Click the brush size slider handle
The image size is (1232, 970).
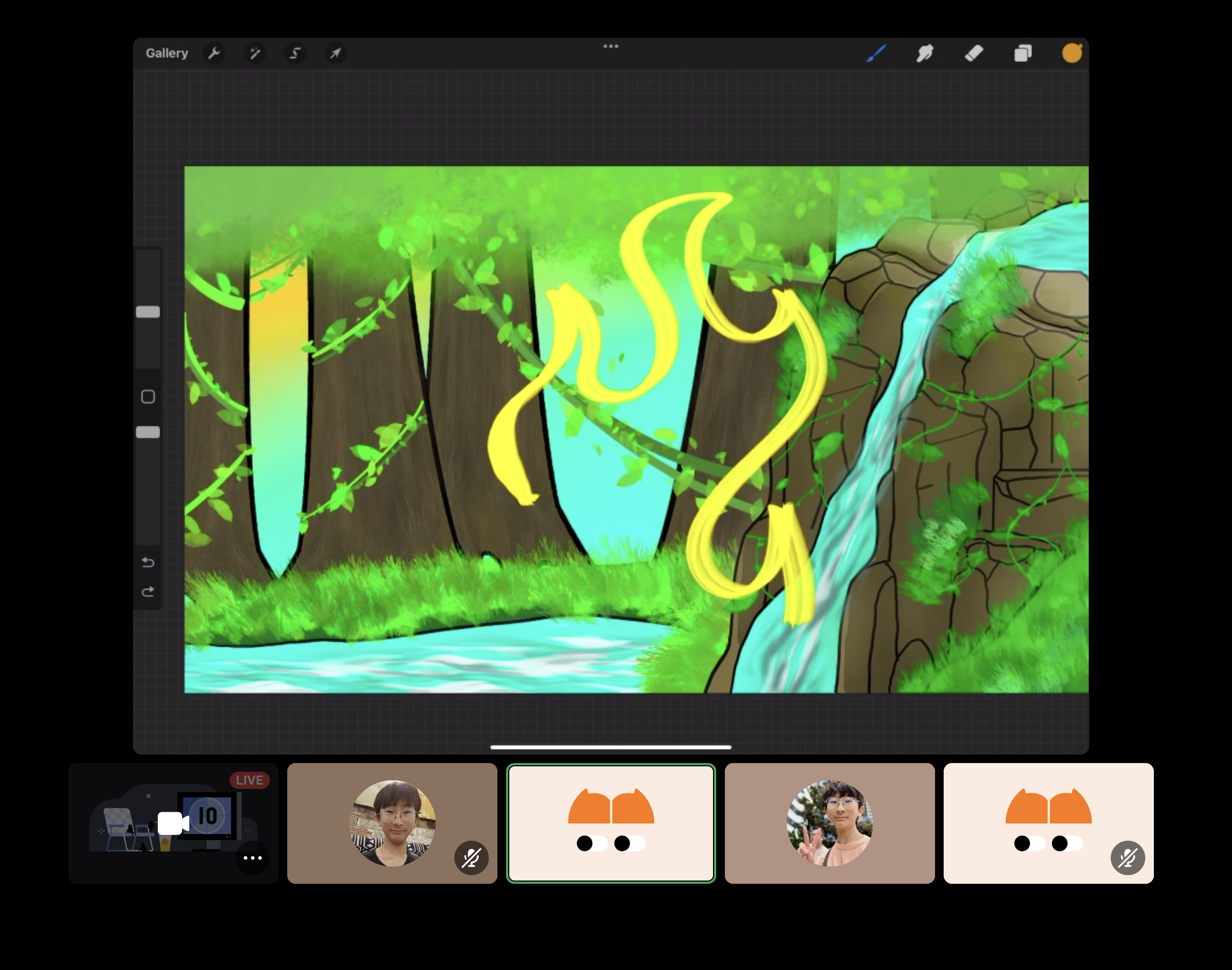click(148, 312)
